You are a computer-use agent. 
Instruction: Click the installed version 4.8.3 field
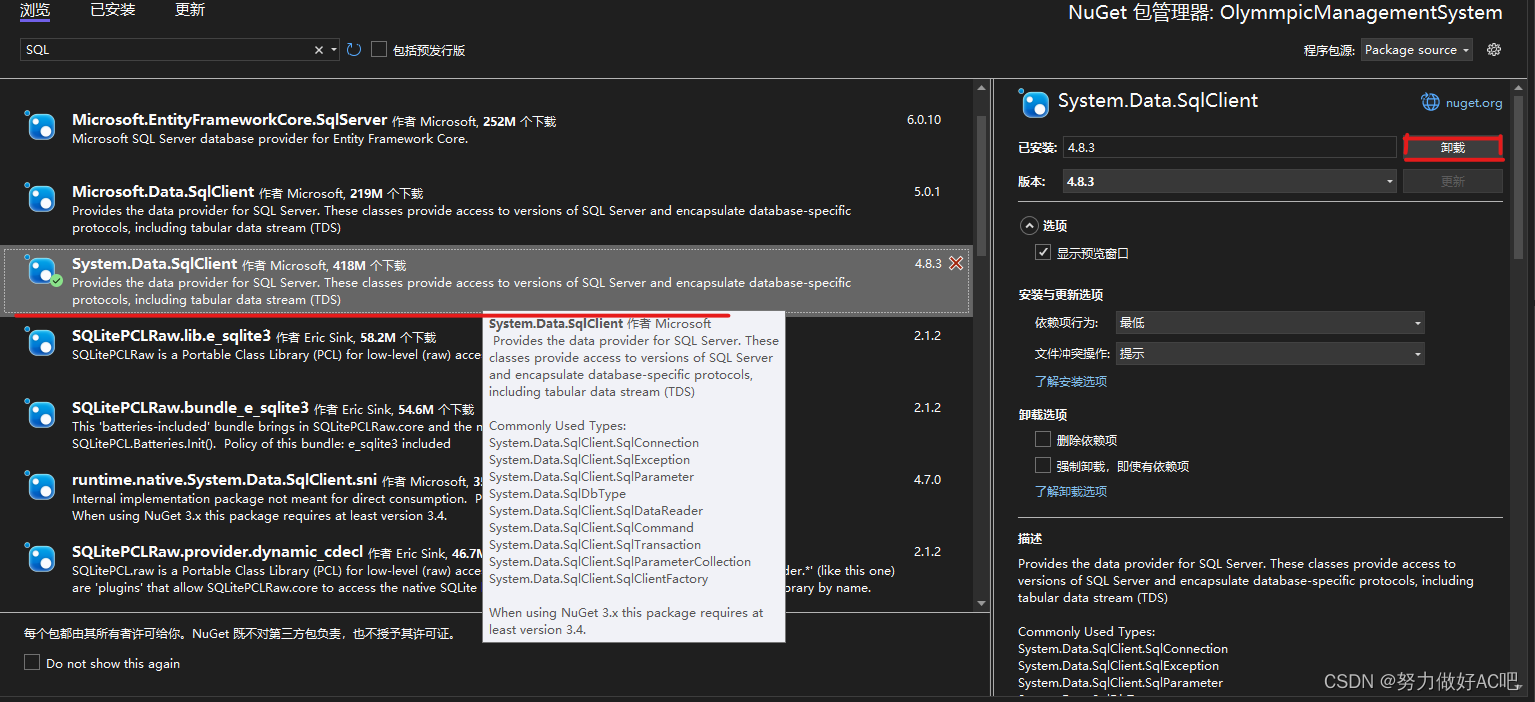1230,147
